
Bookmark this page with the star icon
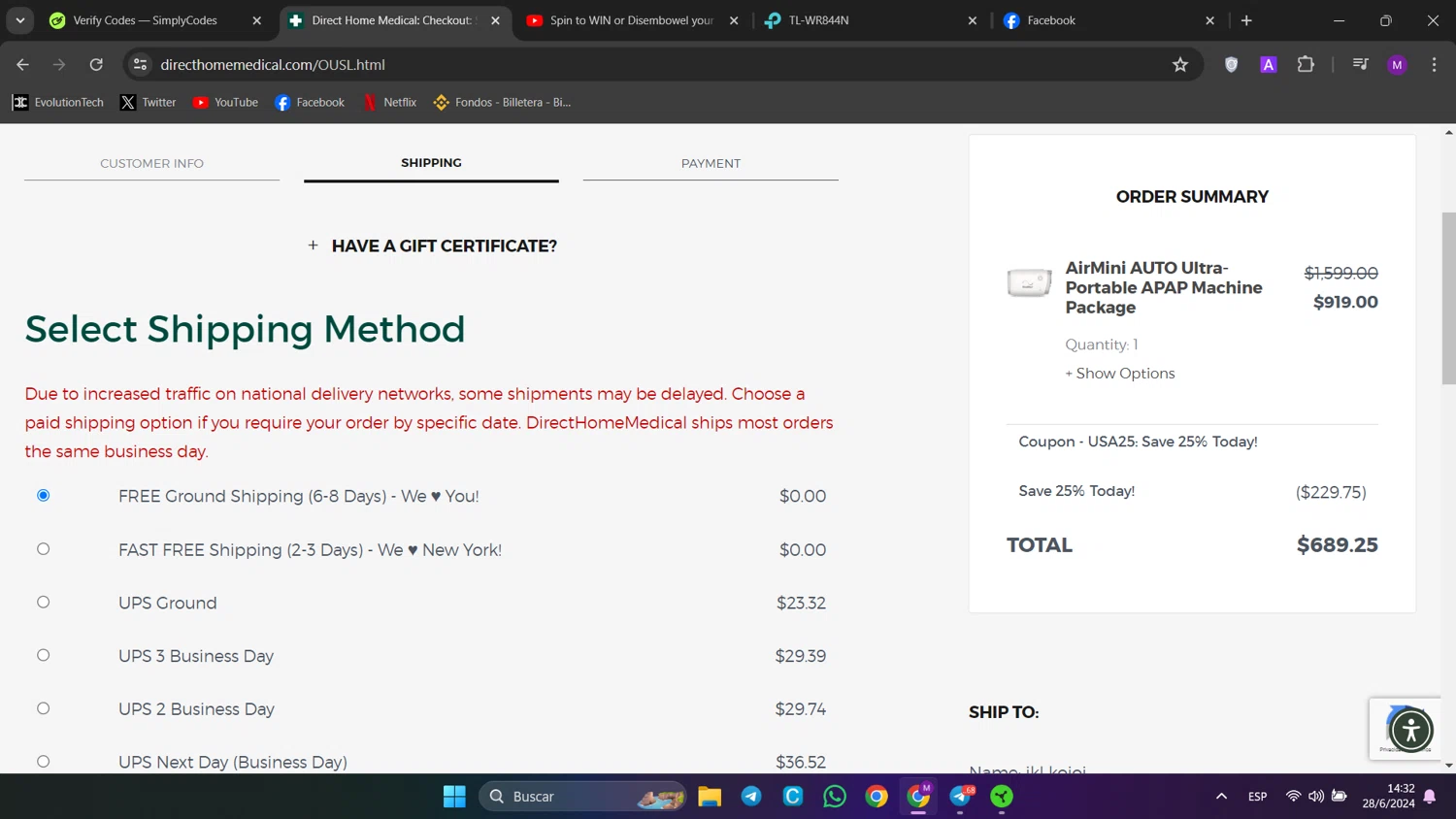click(1180, 64)
